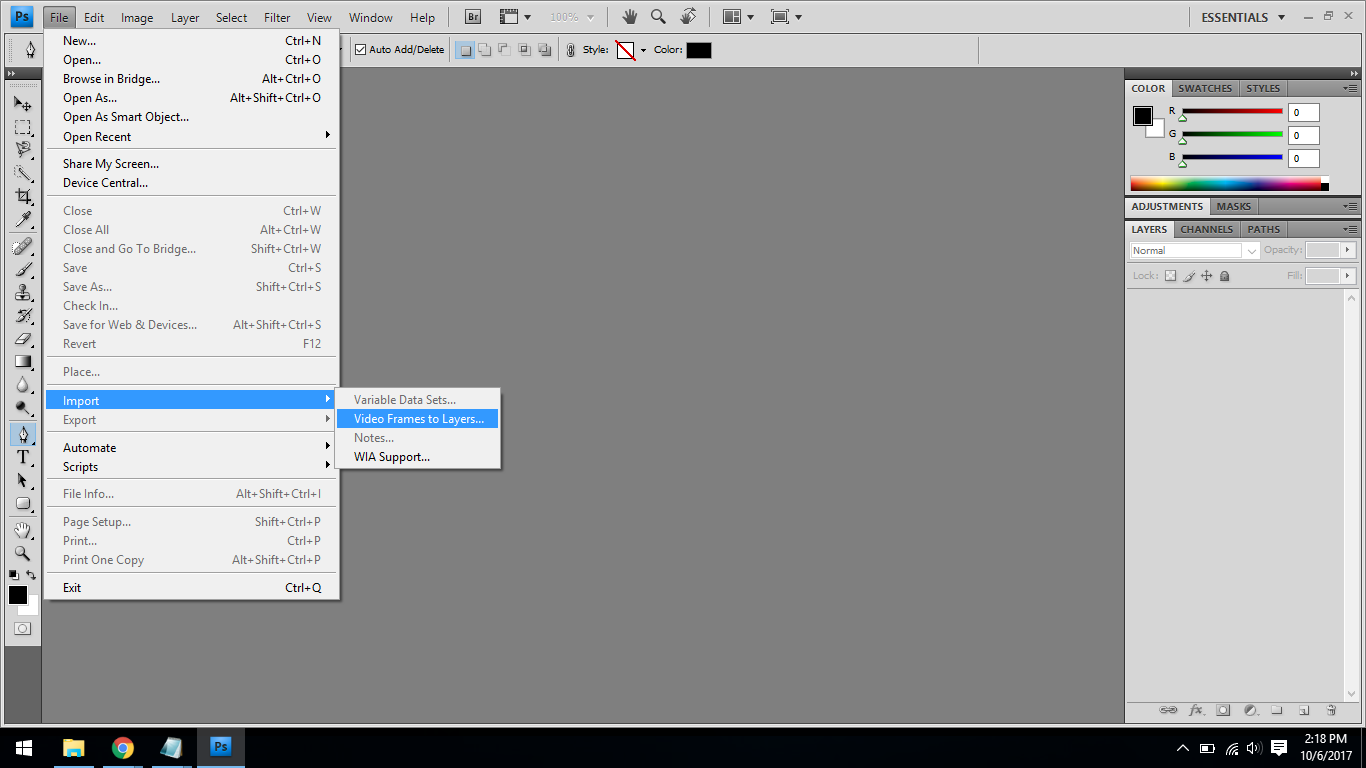Select the Dodge tool
Screen dimensions: 1366x768
coord(23,407)
